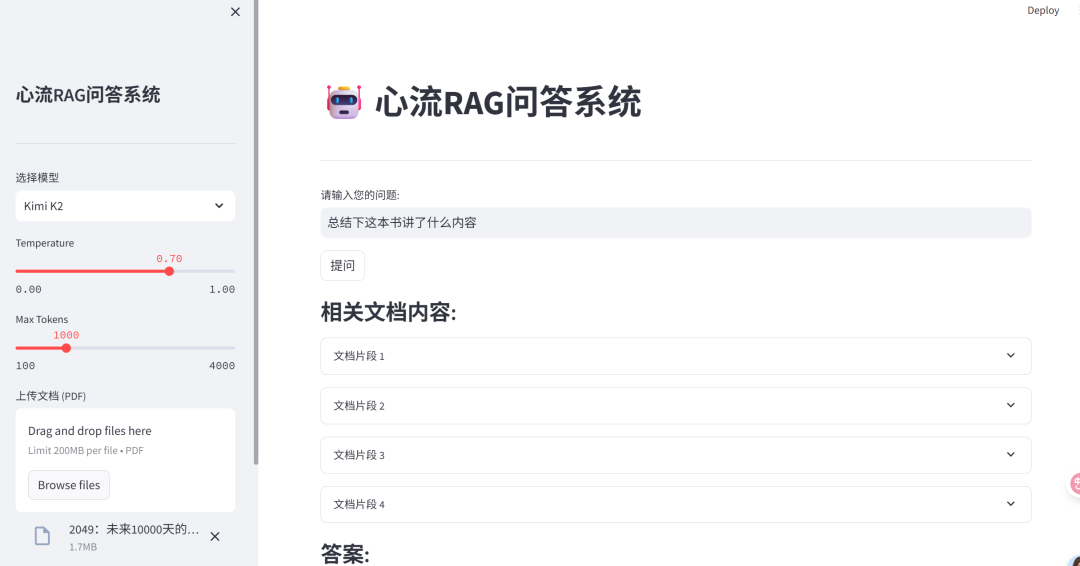The width and height of the screenshot is (1080, 566).
Task: Click the sidebar title 心流RAG问答系统
Action: pyautogui.click(x=88, y=94)
